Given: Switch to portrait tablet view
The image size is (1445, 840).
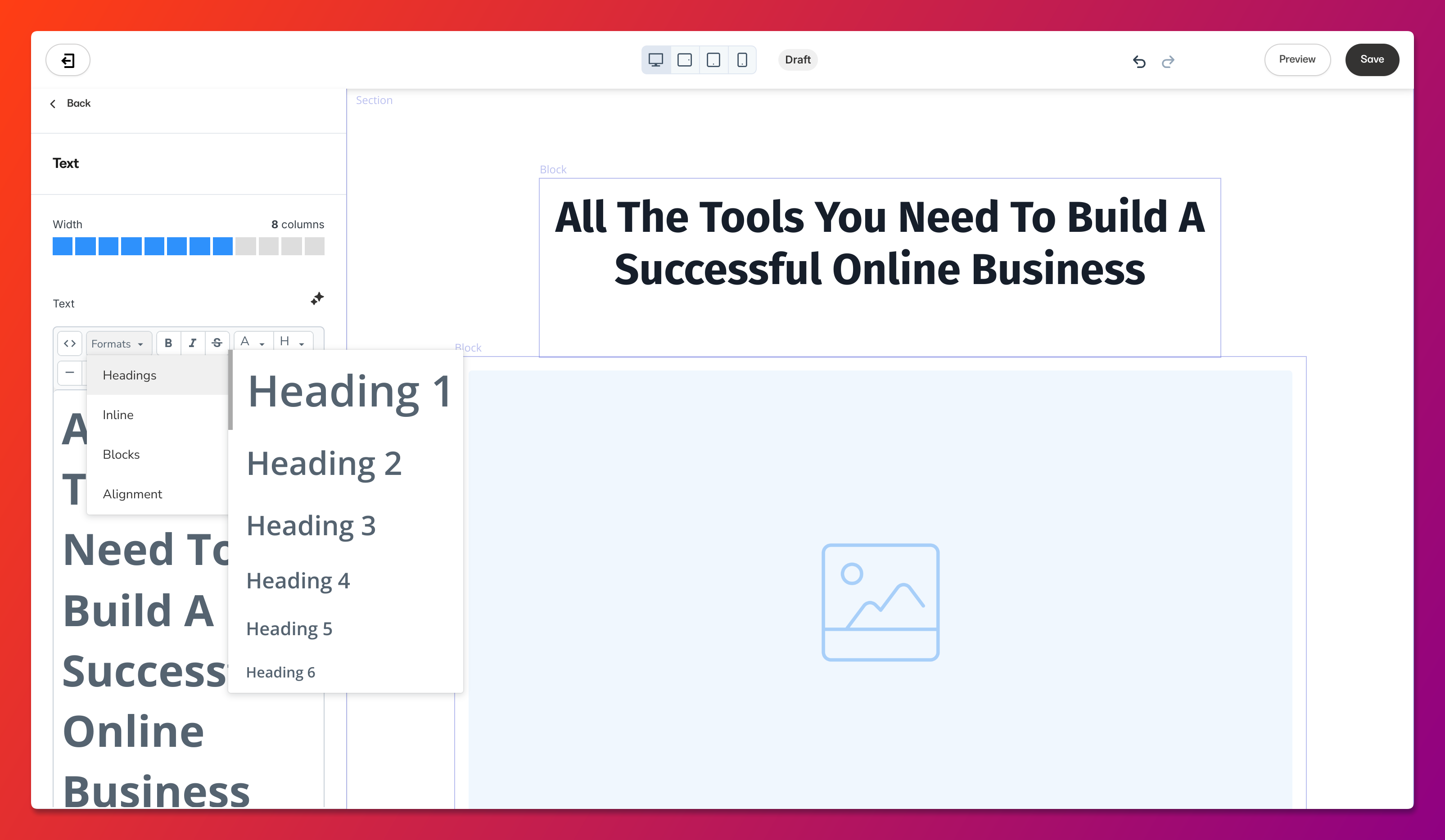Looking at the screenshot, I should (x=713, y=59).
